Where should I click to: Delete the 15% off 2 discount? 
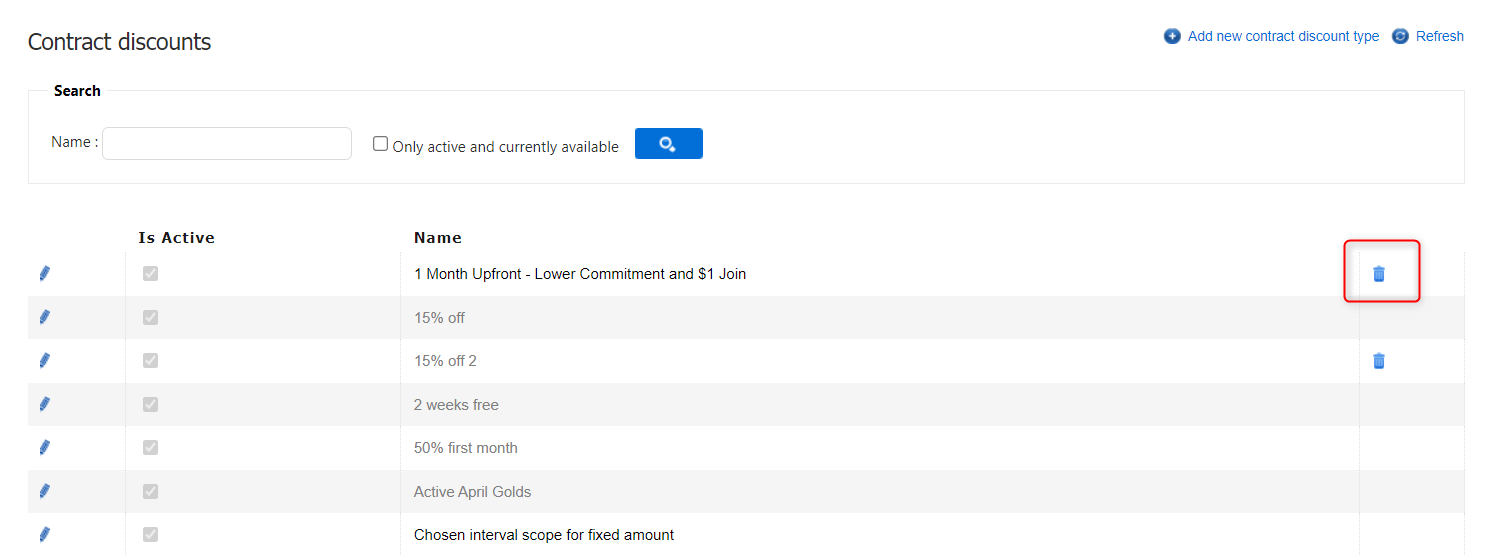tap(1379, 361)
